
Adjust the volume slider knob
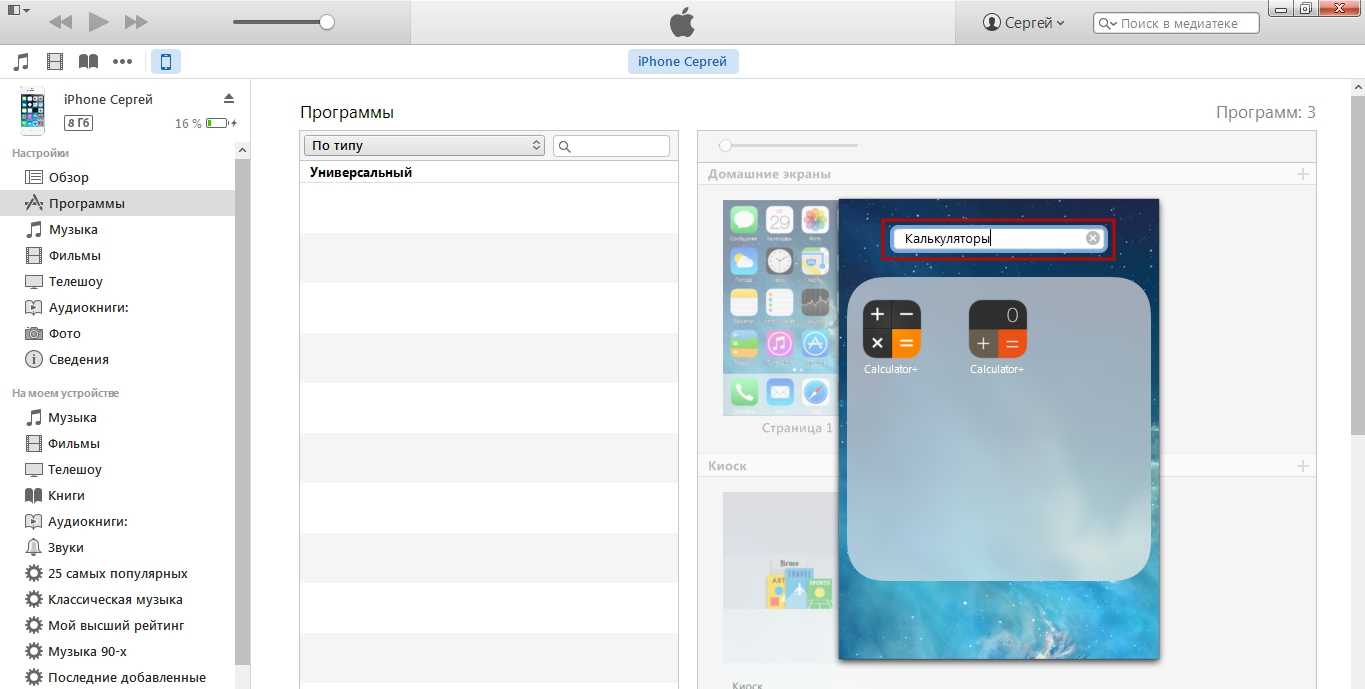(326, 22)
